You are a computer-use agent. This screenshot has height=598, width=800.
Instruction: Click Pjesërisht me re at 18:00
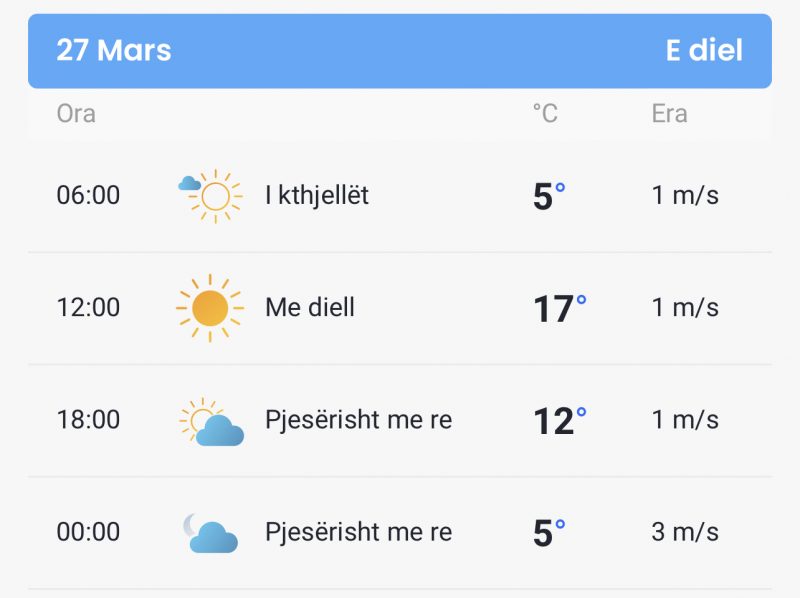[x=359, y=420]
